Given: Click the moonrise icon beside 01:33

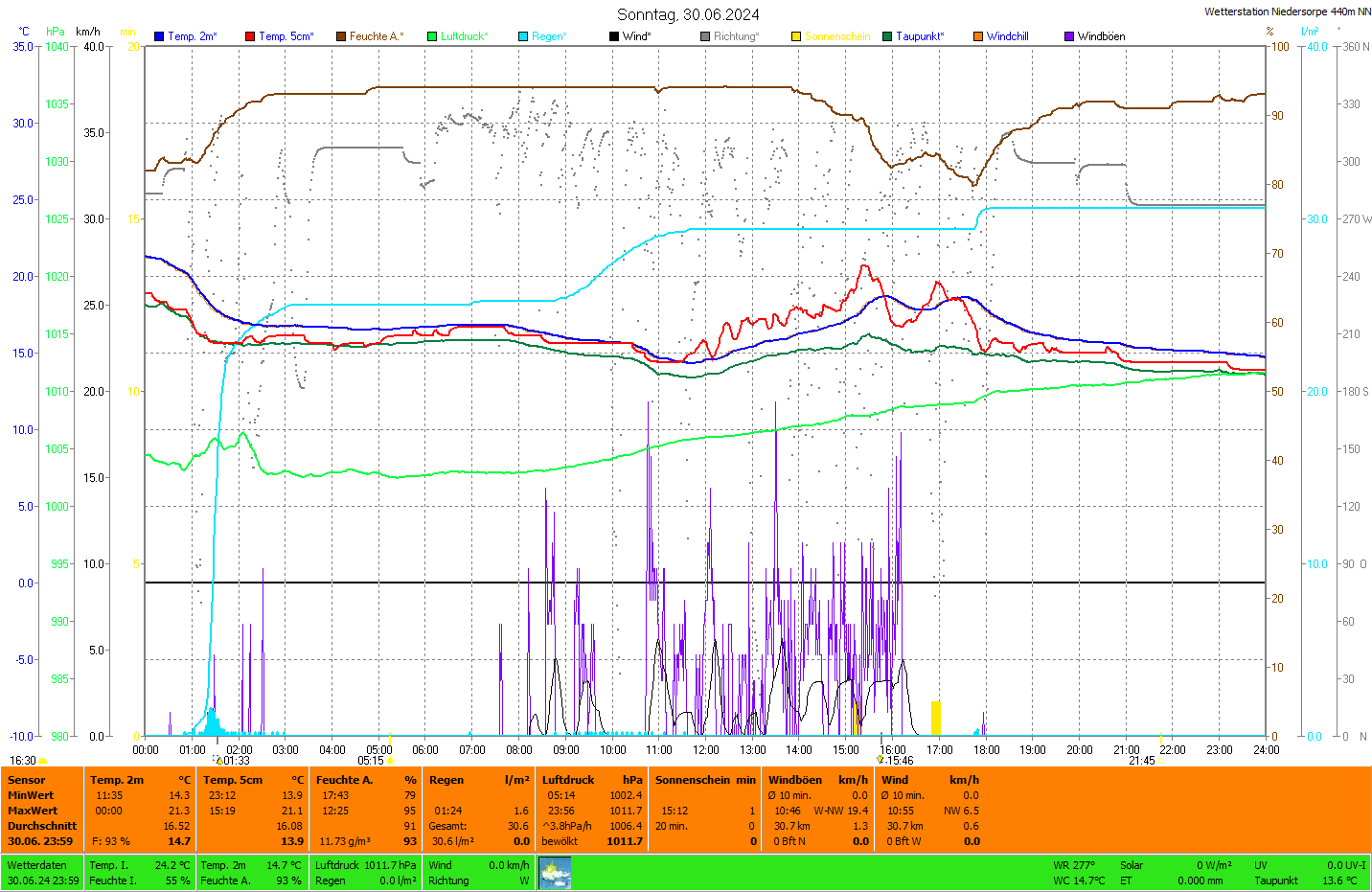Looking at the screenshot, I should [219, 761].
